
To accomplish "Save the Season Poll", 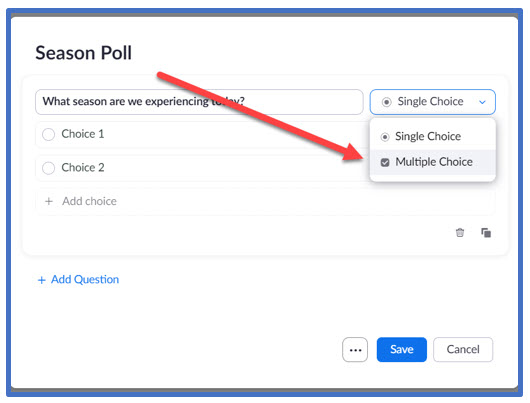I will (402, 350).
